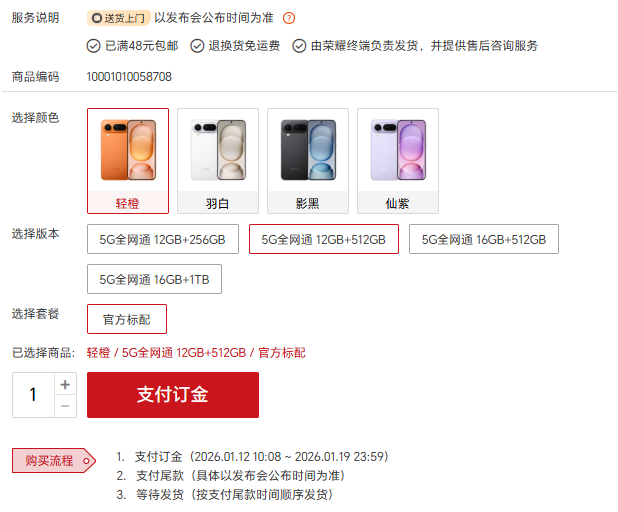Select the 羽白 white color option

[218, 161]
